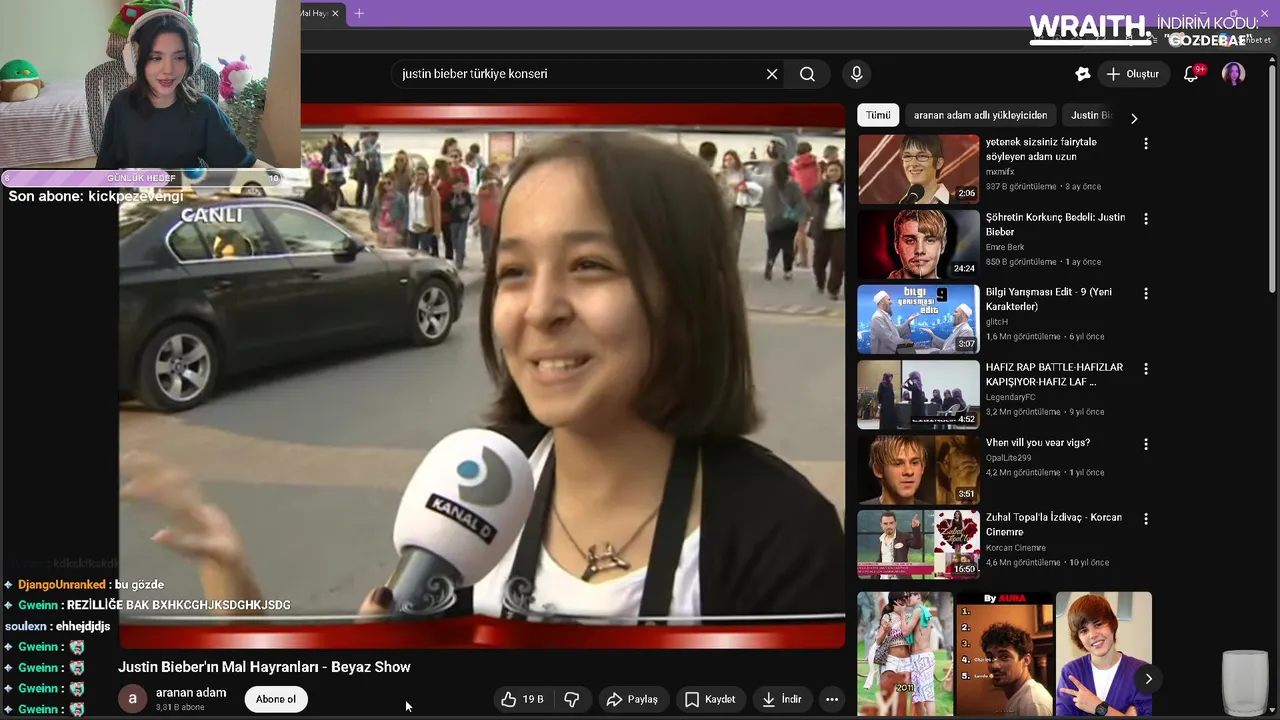The width and height of the screenshot is (1280, 720).
Task: Click the magnifier search icon
Action: (807, 74)
